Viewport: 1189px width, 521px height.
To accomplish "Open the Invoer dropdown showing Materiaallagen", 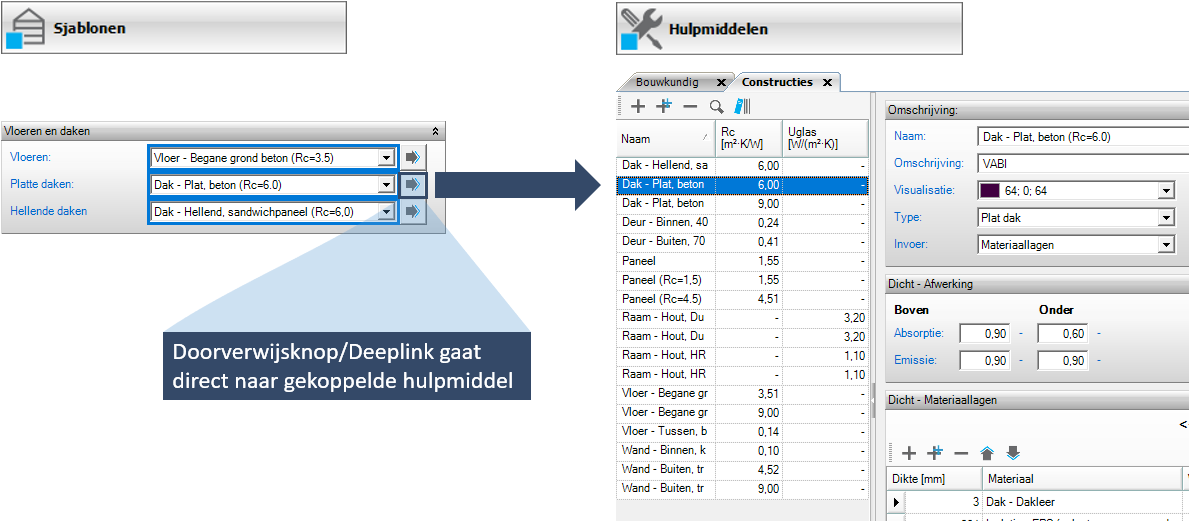I will pos(1165,244).
